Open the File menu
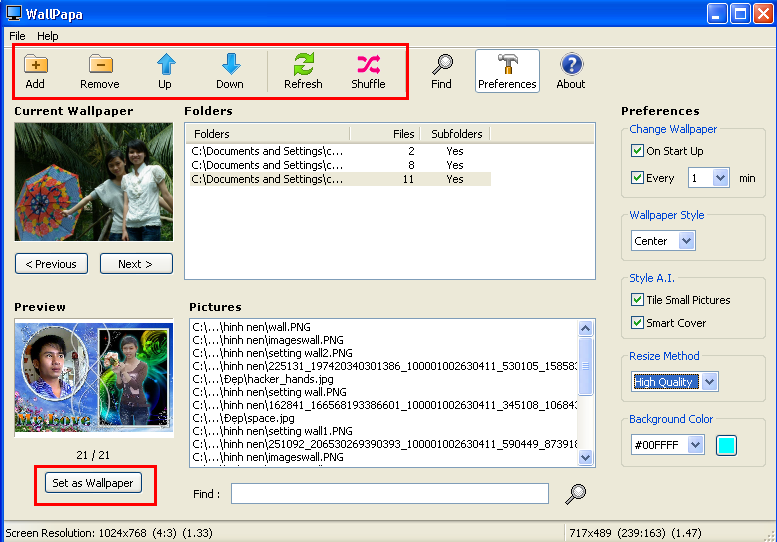 pos(17,36)
